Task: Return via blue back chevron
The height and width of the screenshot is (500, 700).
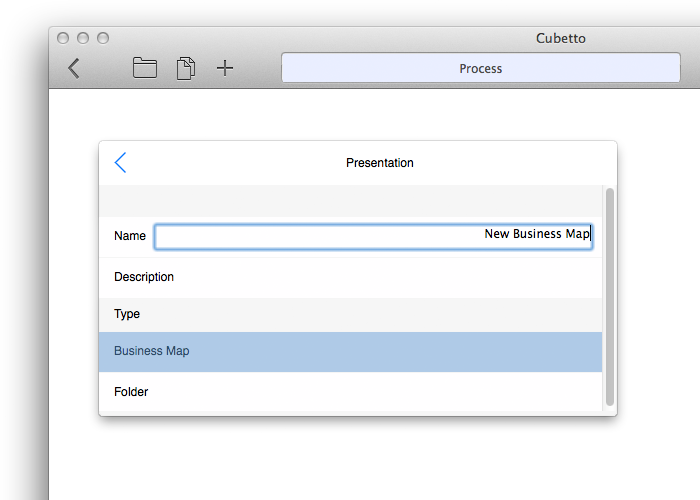Action: point(120,162)
